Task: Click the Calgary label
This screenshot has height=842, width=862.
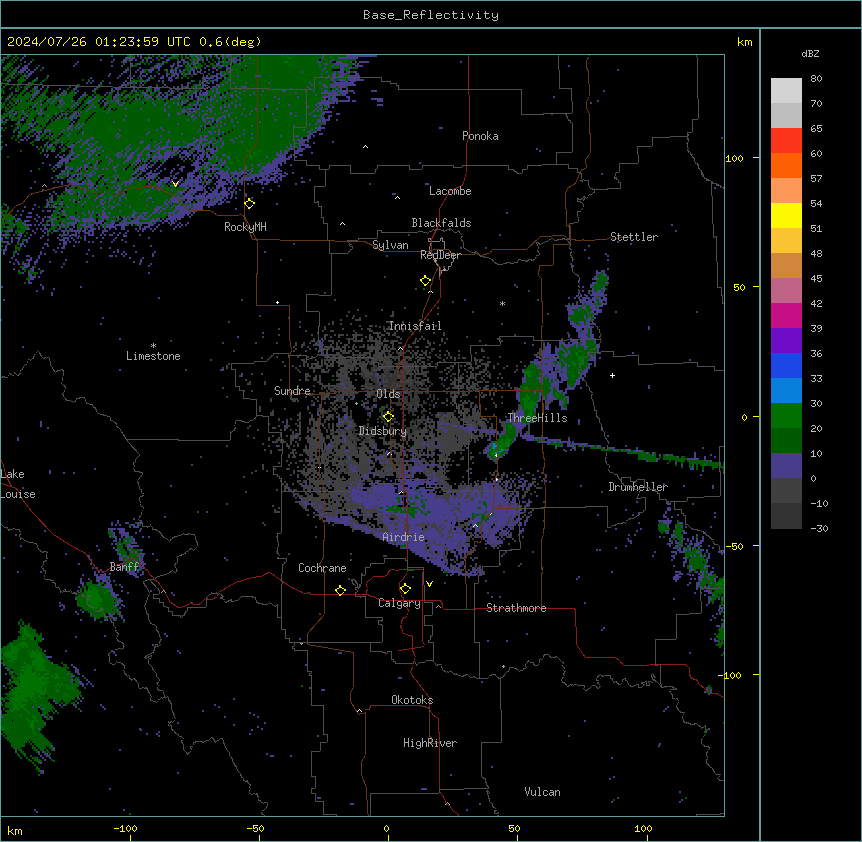Action: pyautogui.click(x=400, y=603)
